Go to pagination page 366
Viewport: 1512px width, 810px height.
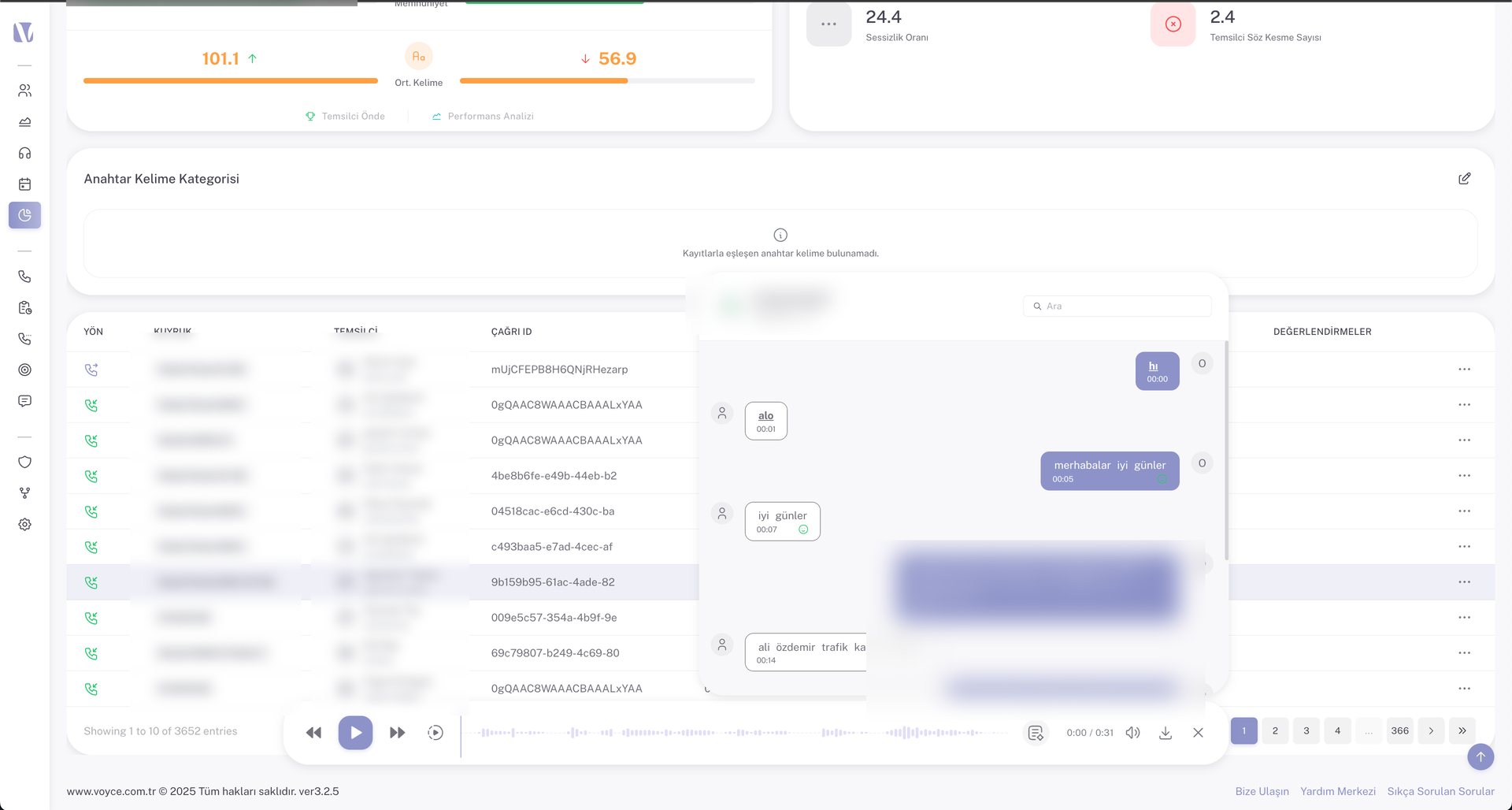[1399, 731]
